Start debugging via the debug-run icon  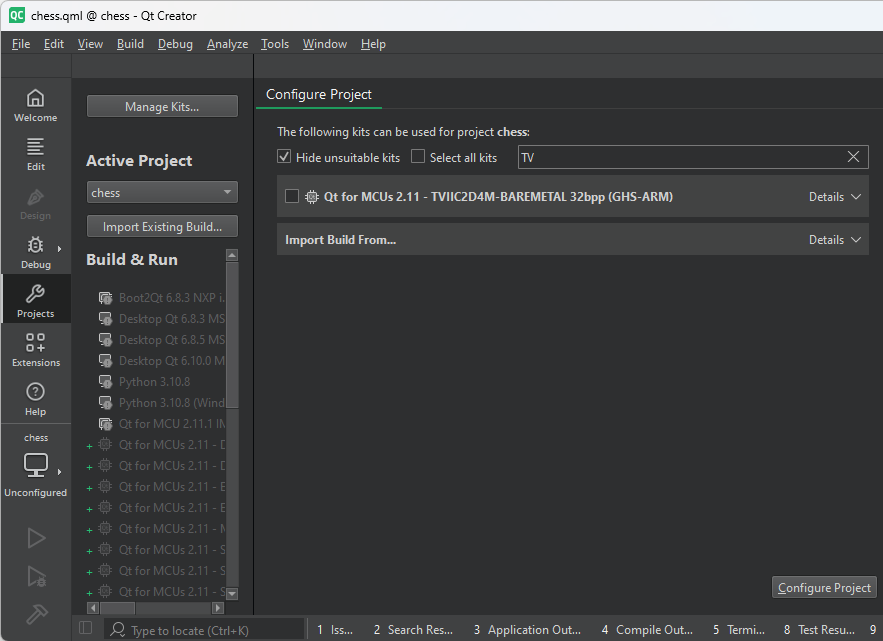35,577
